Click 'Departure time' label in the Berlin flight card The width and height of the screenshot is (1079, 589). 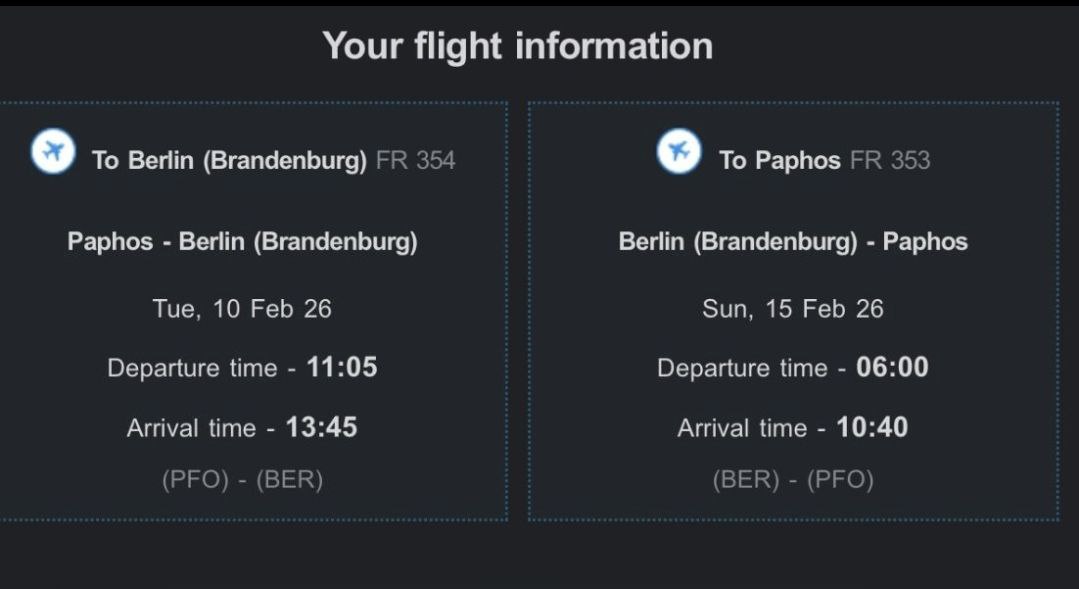tap(192, 368)
